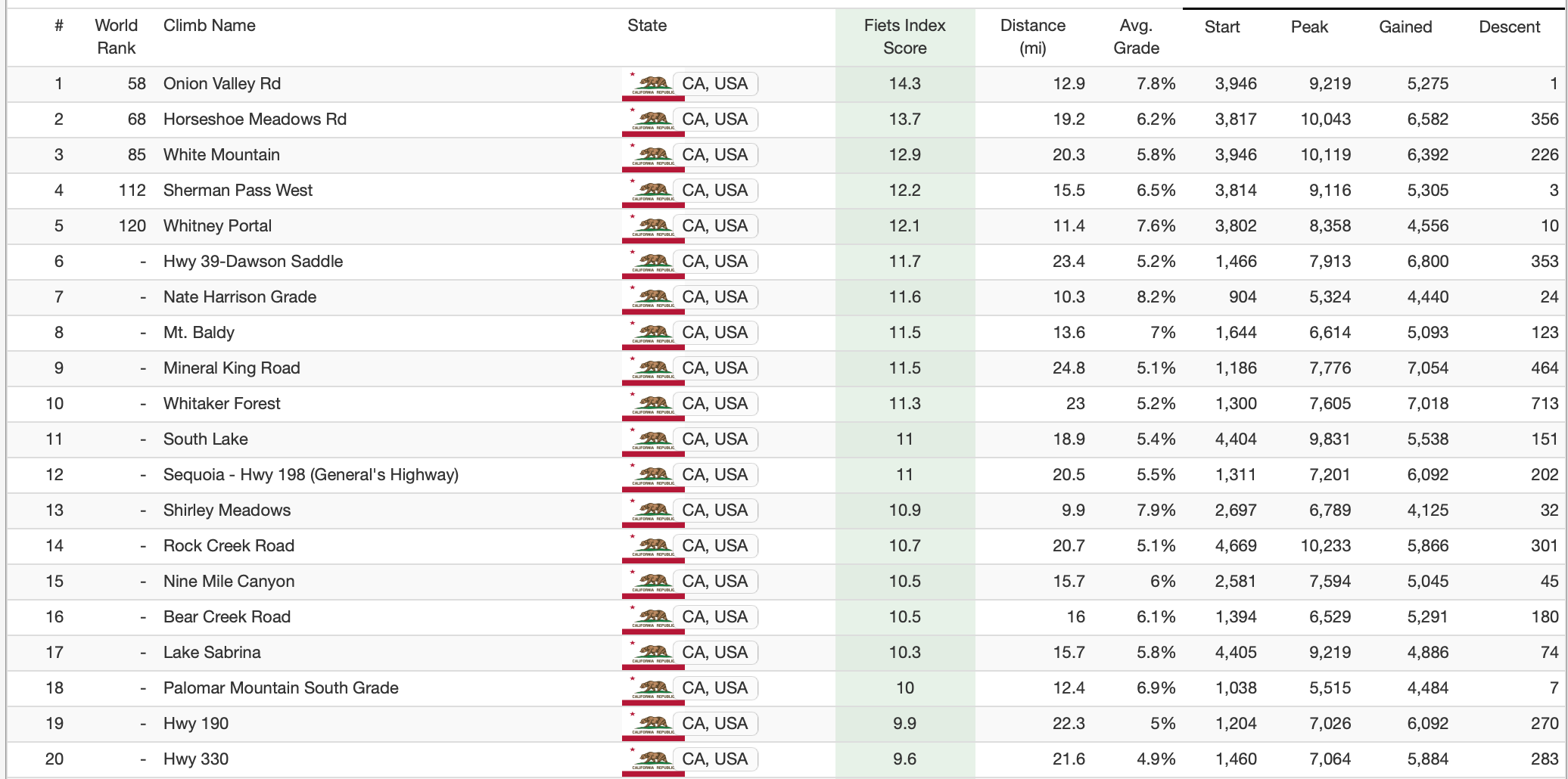Image resolution: width=1568 pixels, height=779 pixels.
Task: Sort by the Fiets Index Score column header
Action: pyautogui.click(x=904, y=36)
